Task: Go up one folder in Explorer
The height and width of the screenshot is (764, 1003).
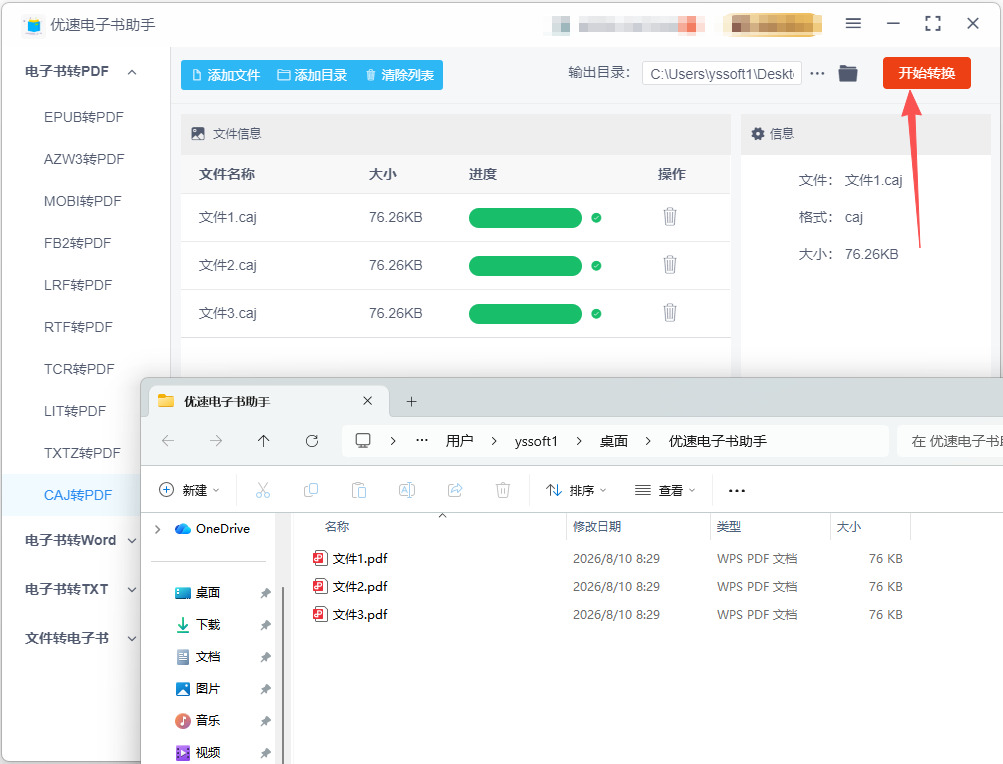Action: pos(264,441)
